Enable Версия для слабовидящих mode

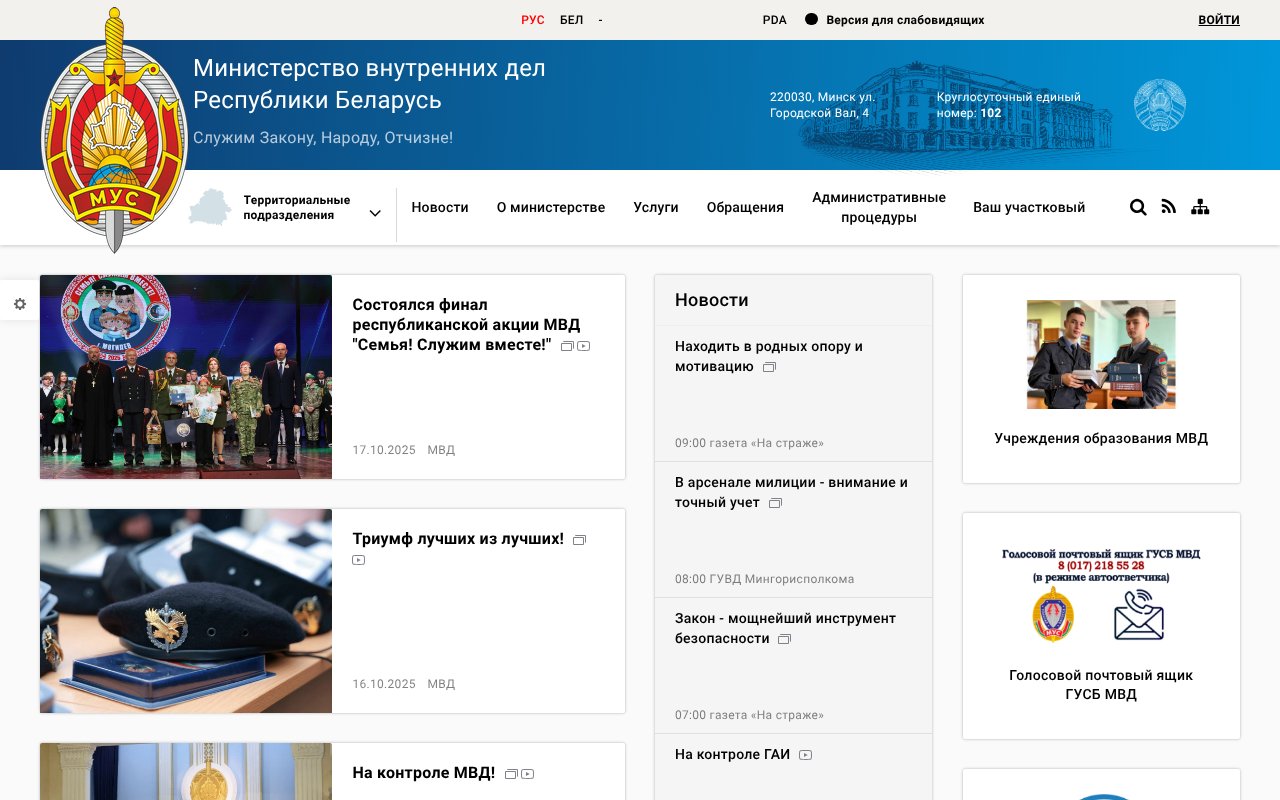[903, 19]
